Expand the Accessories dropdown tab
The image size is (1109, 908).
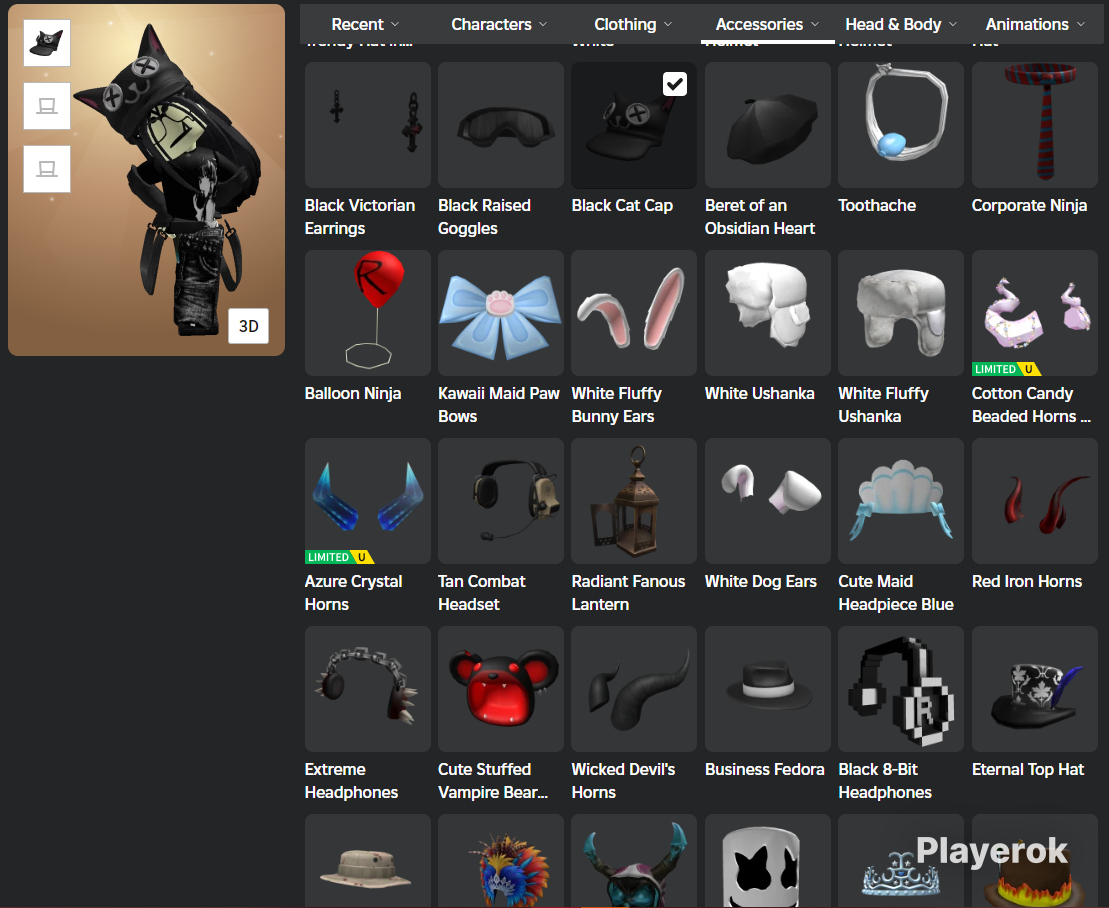coord(767,24)
